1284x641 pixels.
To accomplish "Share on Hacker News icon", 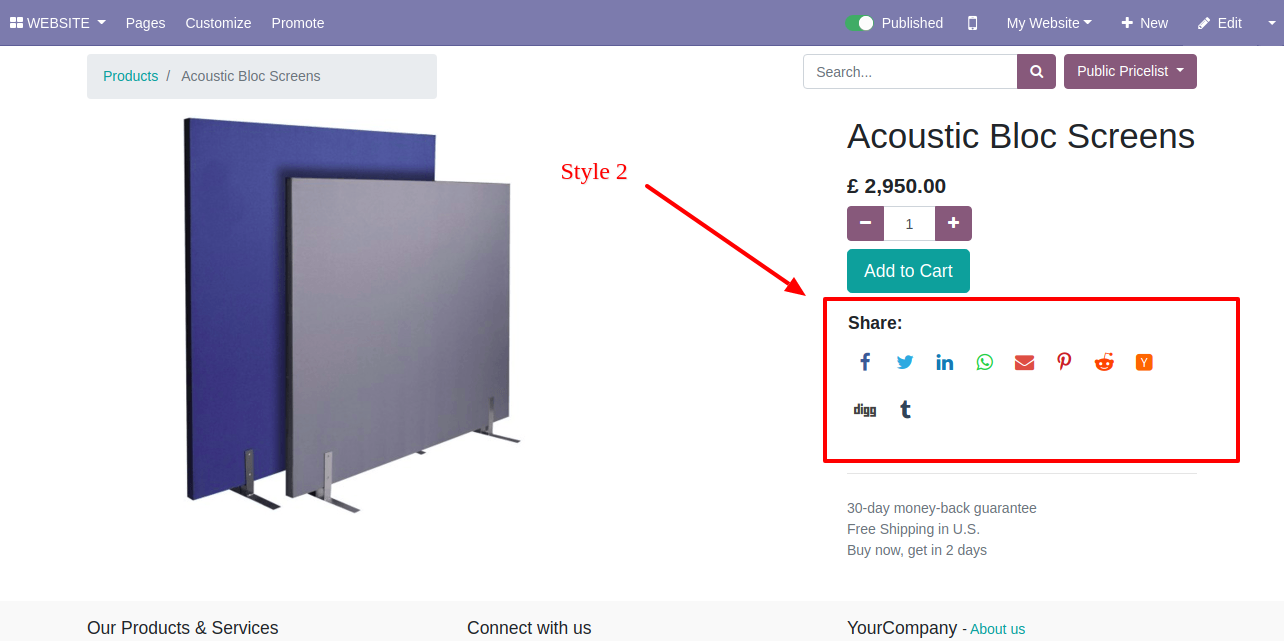I will click(1144, 362).
